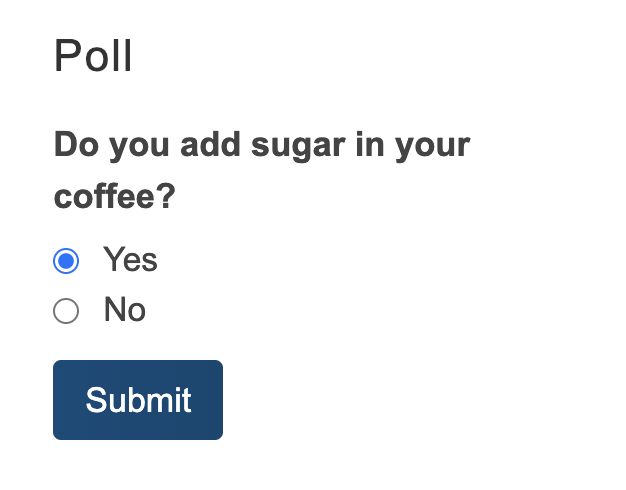Image resolution: width=626 pixels, height=490 pixels.
Task: Select the Yes radio button
Action: tap(66, 261)
